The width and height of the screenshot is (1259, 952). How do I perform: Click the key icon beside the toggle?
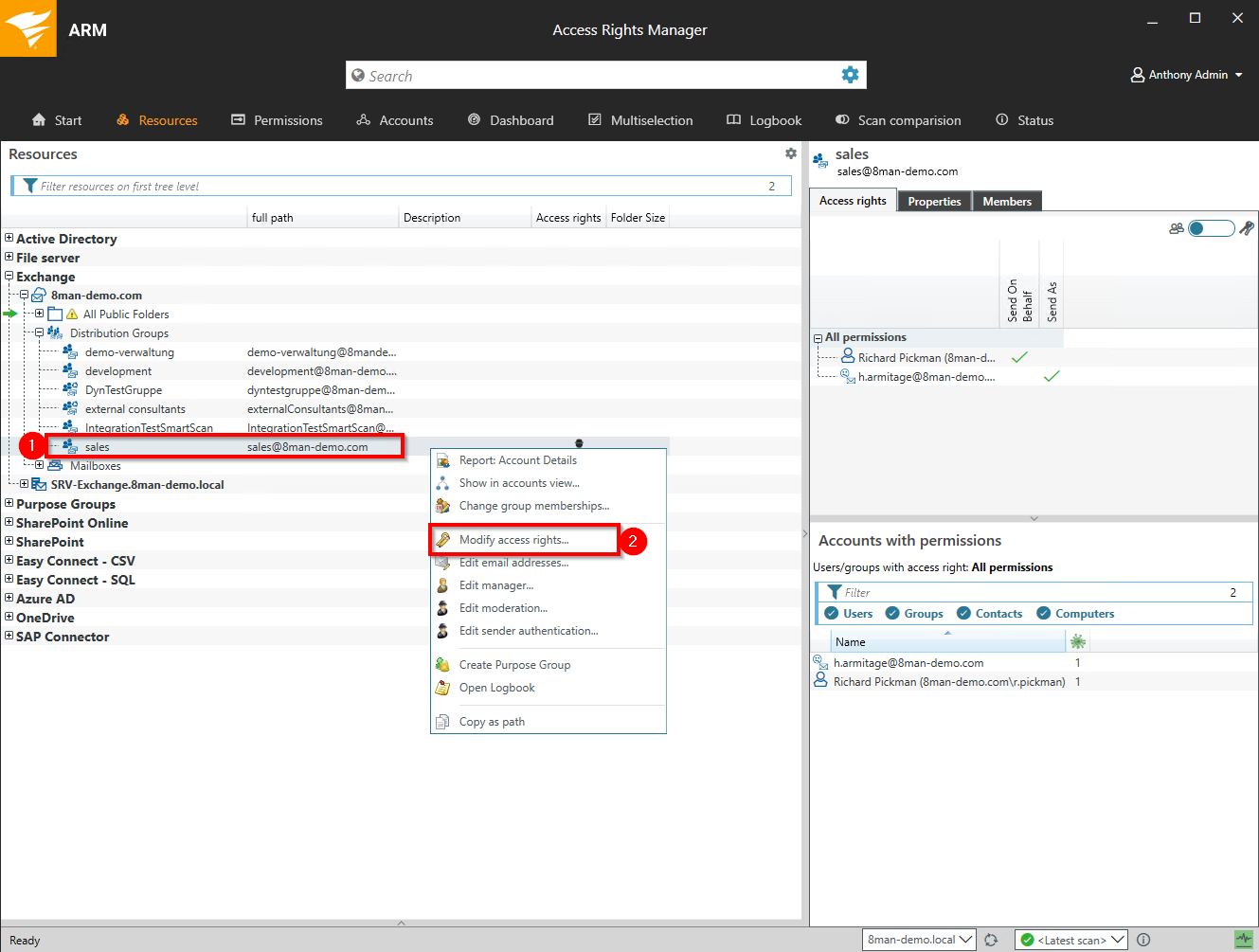click(x=1247, y=228)
